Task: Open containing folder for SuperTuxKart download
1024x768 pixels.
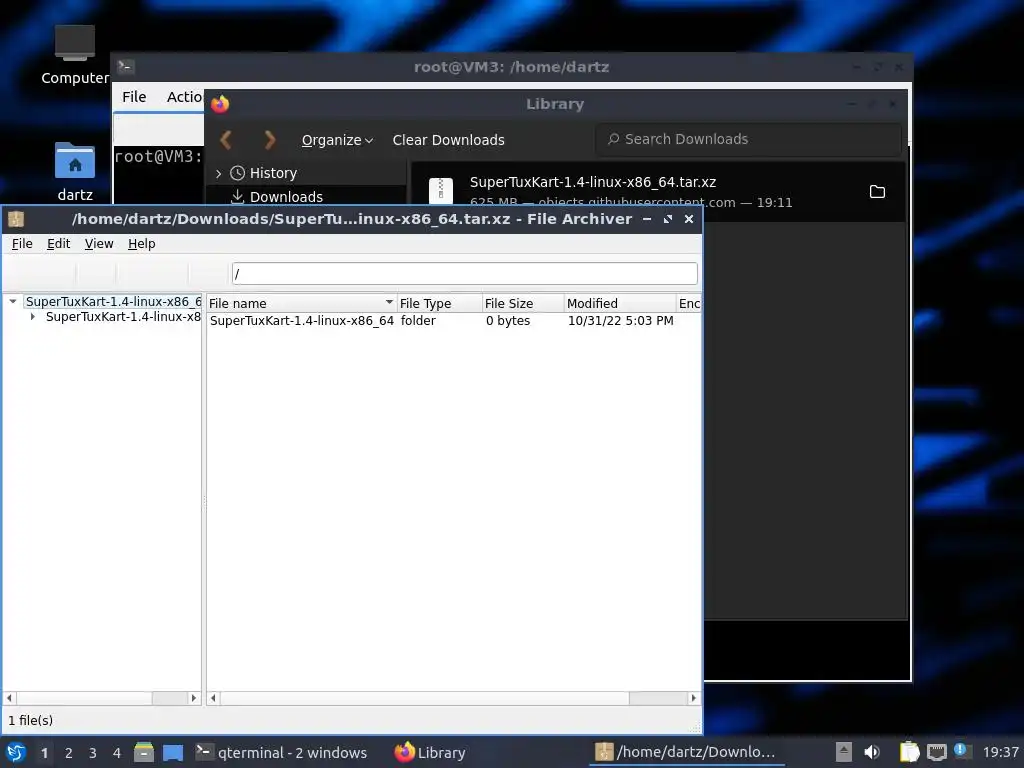Action: (x=877, y=191)
